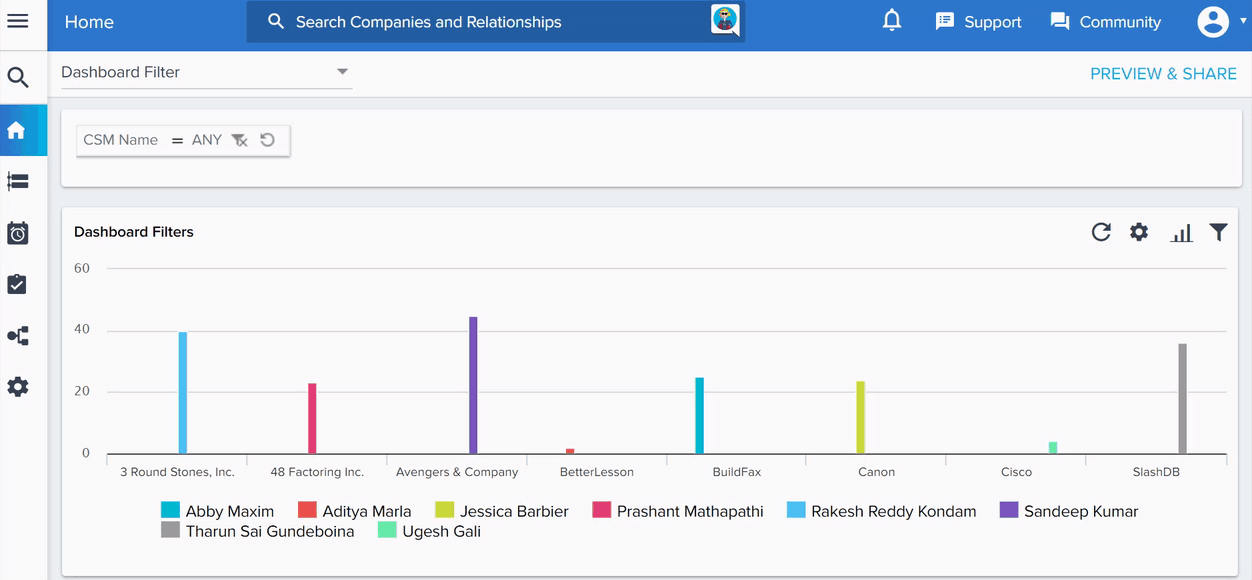Toggle Jessica Barbier legend series

click(502, 511)
